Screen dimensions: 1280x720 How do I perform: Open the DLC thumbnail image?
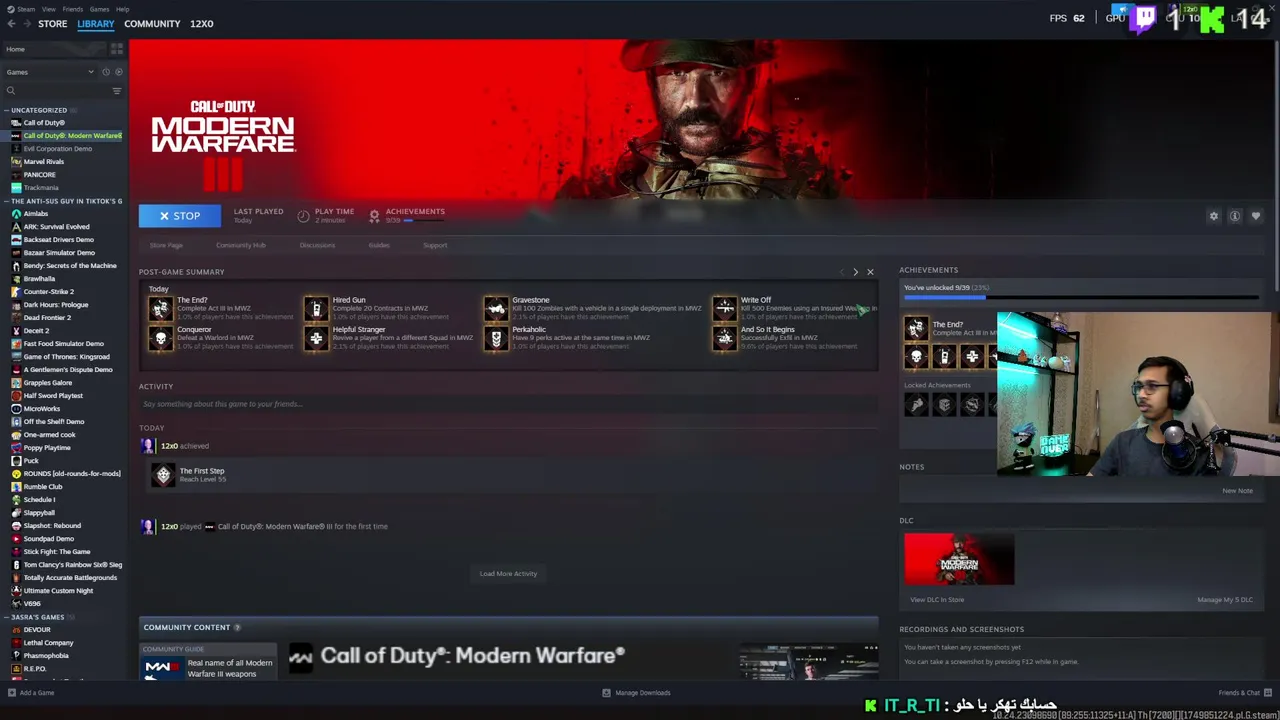[x=959, y=559]
